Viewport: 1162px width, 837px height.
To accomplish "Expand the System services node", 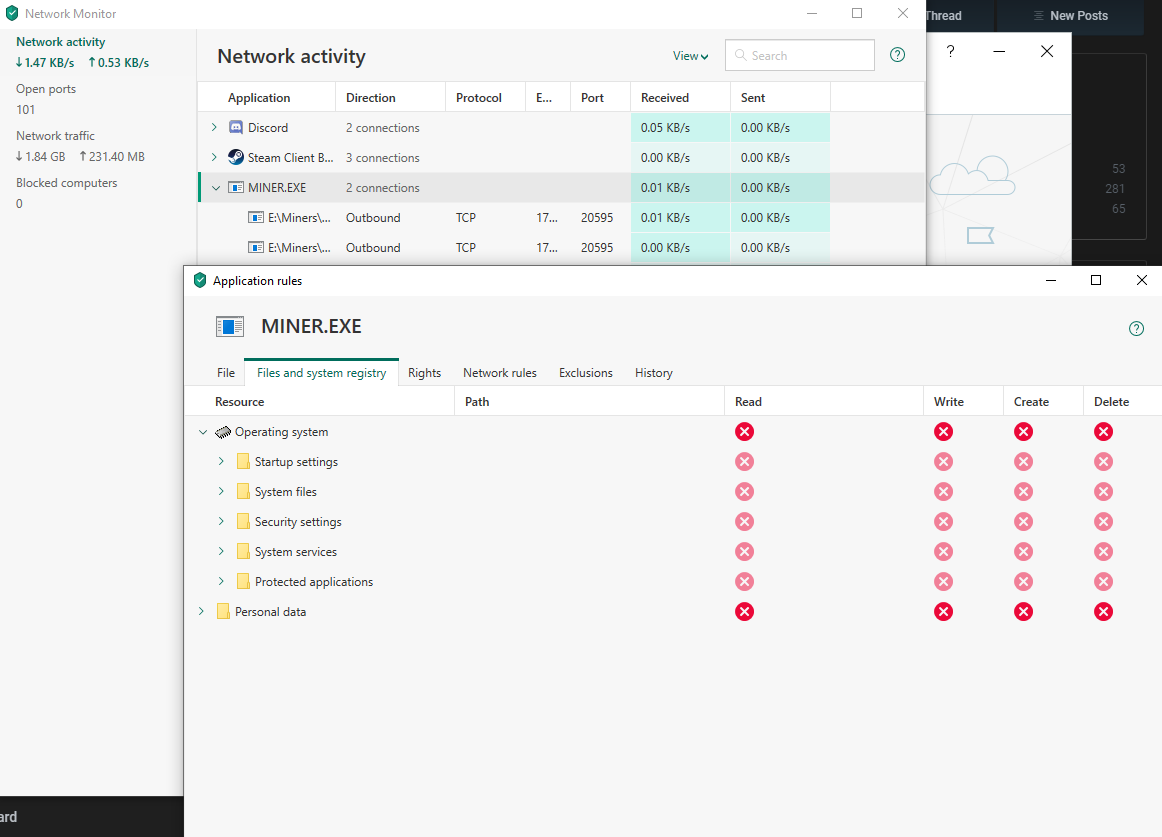I will pos(221,551).
